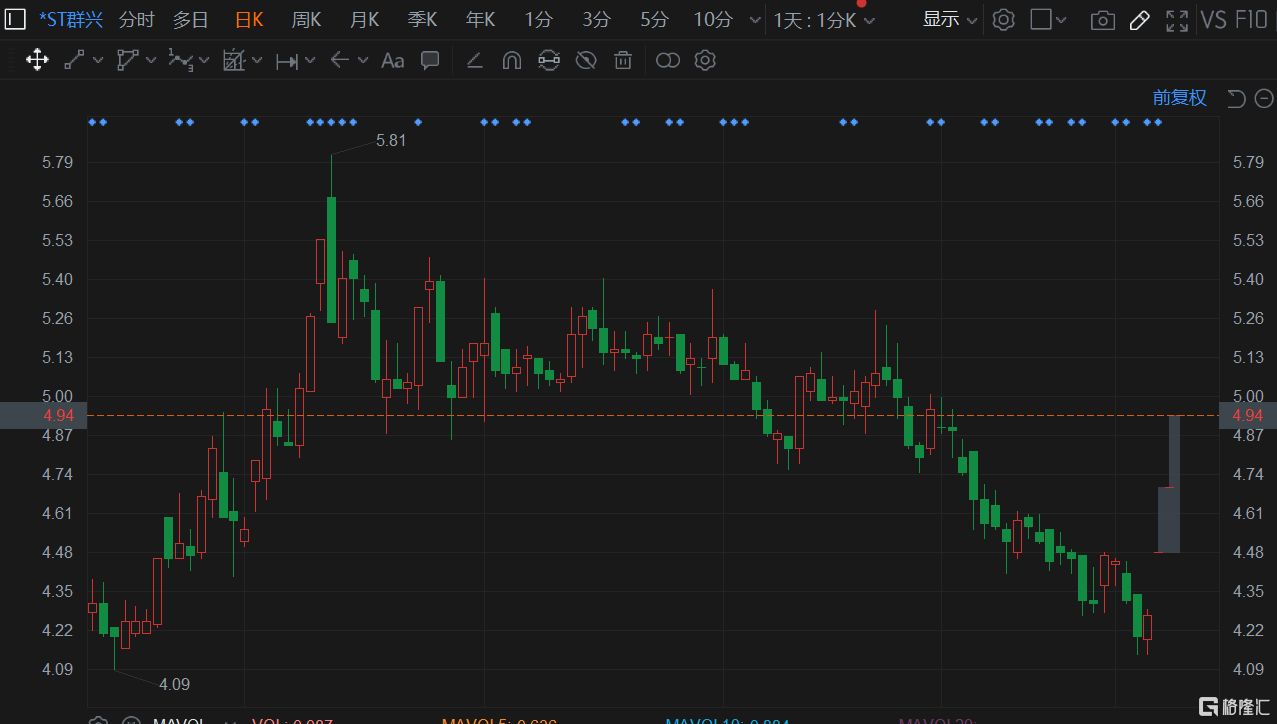
Task: Select the 季K period tab
Action: [422, 19]
